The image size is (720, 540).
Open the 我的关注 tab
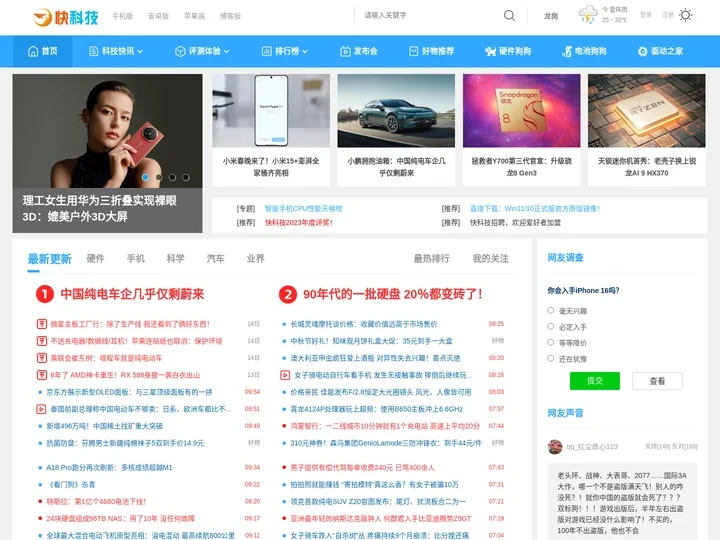tap(490, 259)
